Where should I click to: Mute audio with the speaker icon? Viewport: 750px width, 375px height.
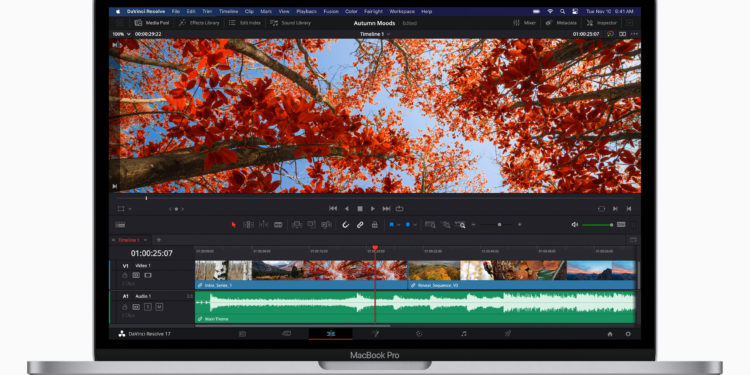pos(574,224)
